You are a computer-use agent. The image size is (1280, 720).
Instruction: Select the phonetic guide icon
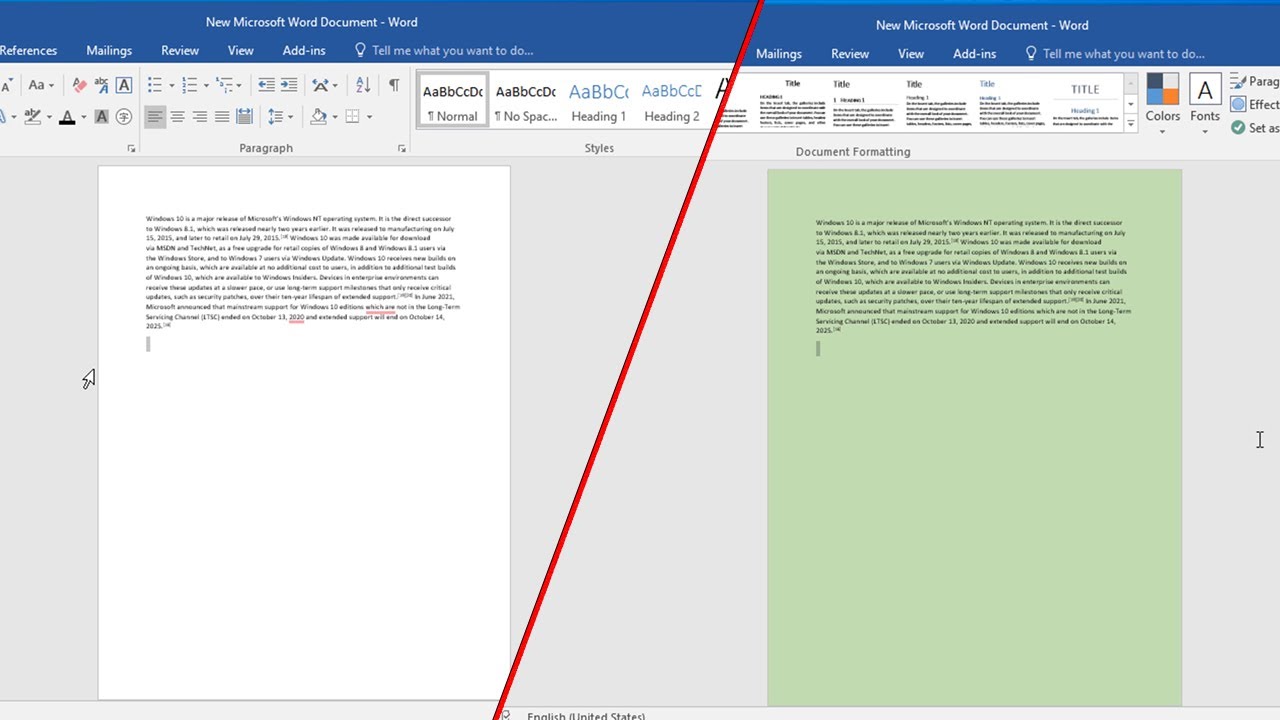[x=102, y=86]
